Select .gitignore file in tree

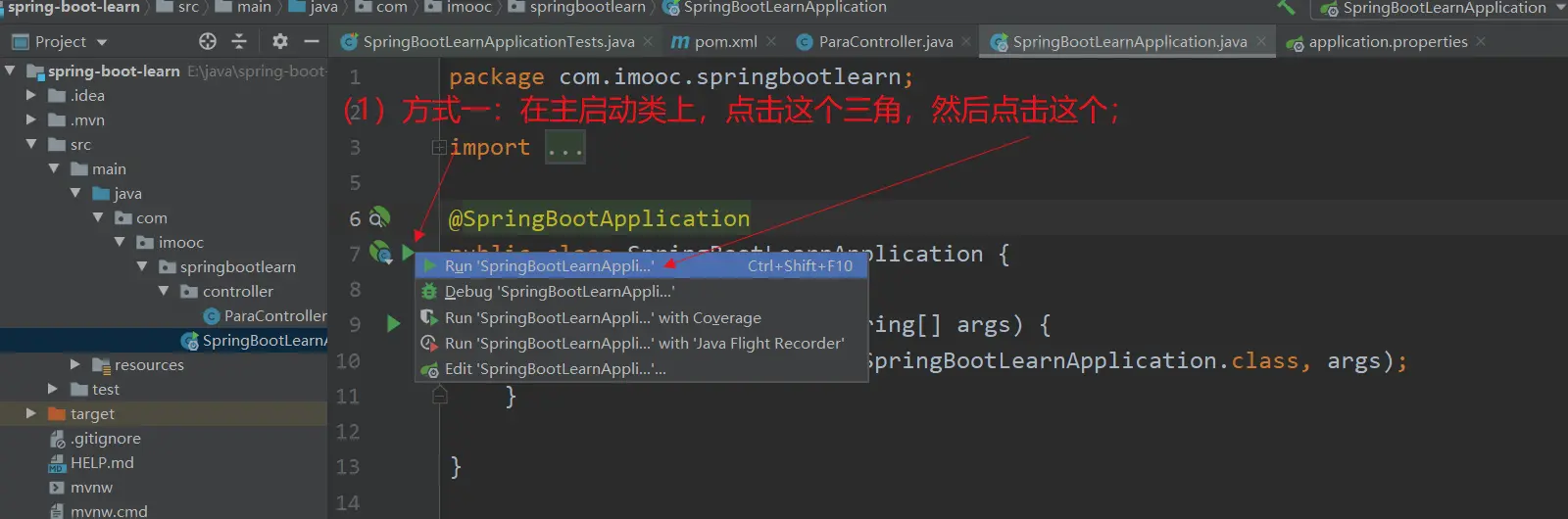(x=95, y=438)
